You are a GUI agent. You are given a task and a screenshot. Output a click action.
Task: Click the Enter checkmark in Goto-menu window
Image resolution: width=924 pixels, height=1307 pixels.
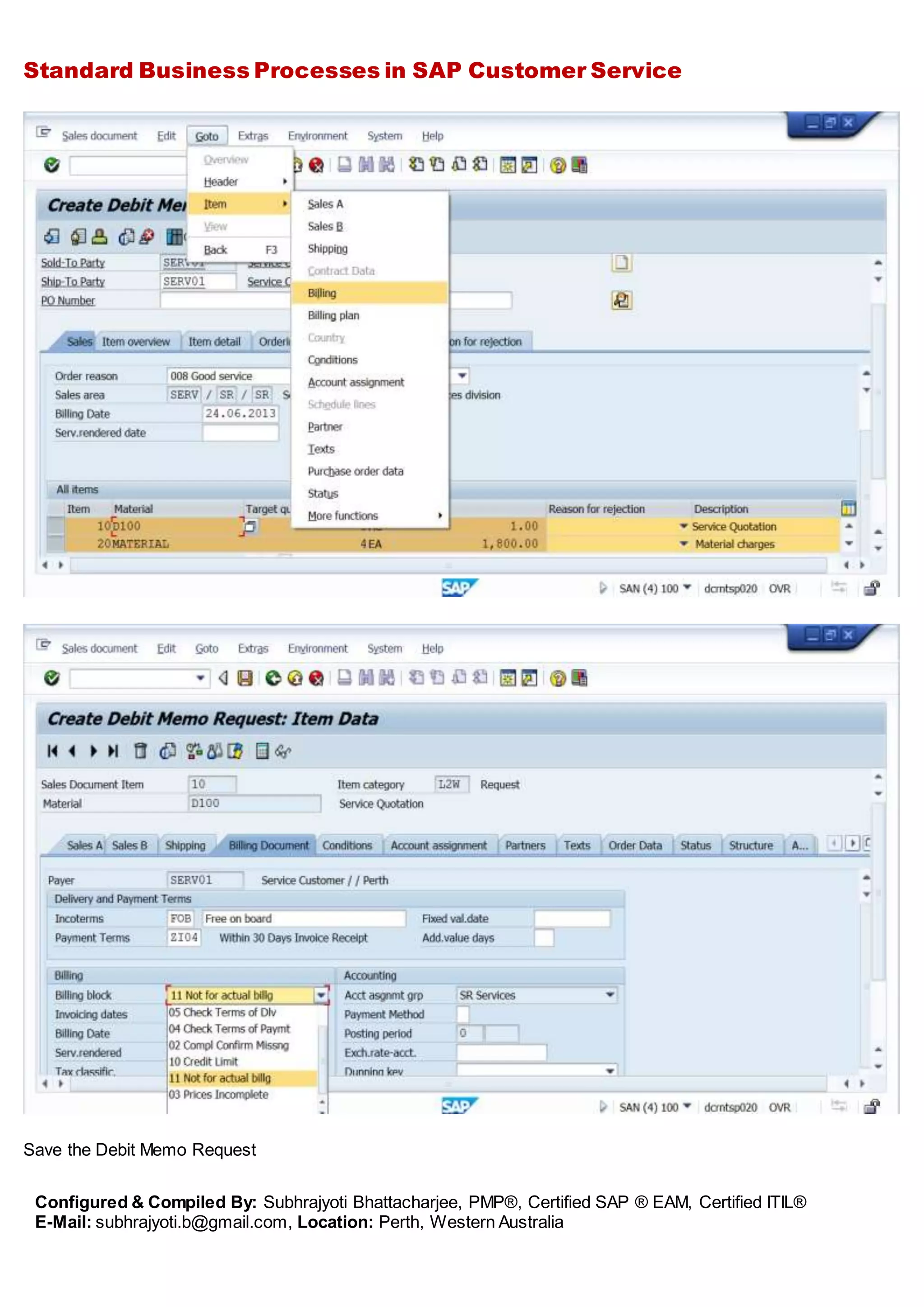52,165
